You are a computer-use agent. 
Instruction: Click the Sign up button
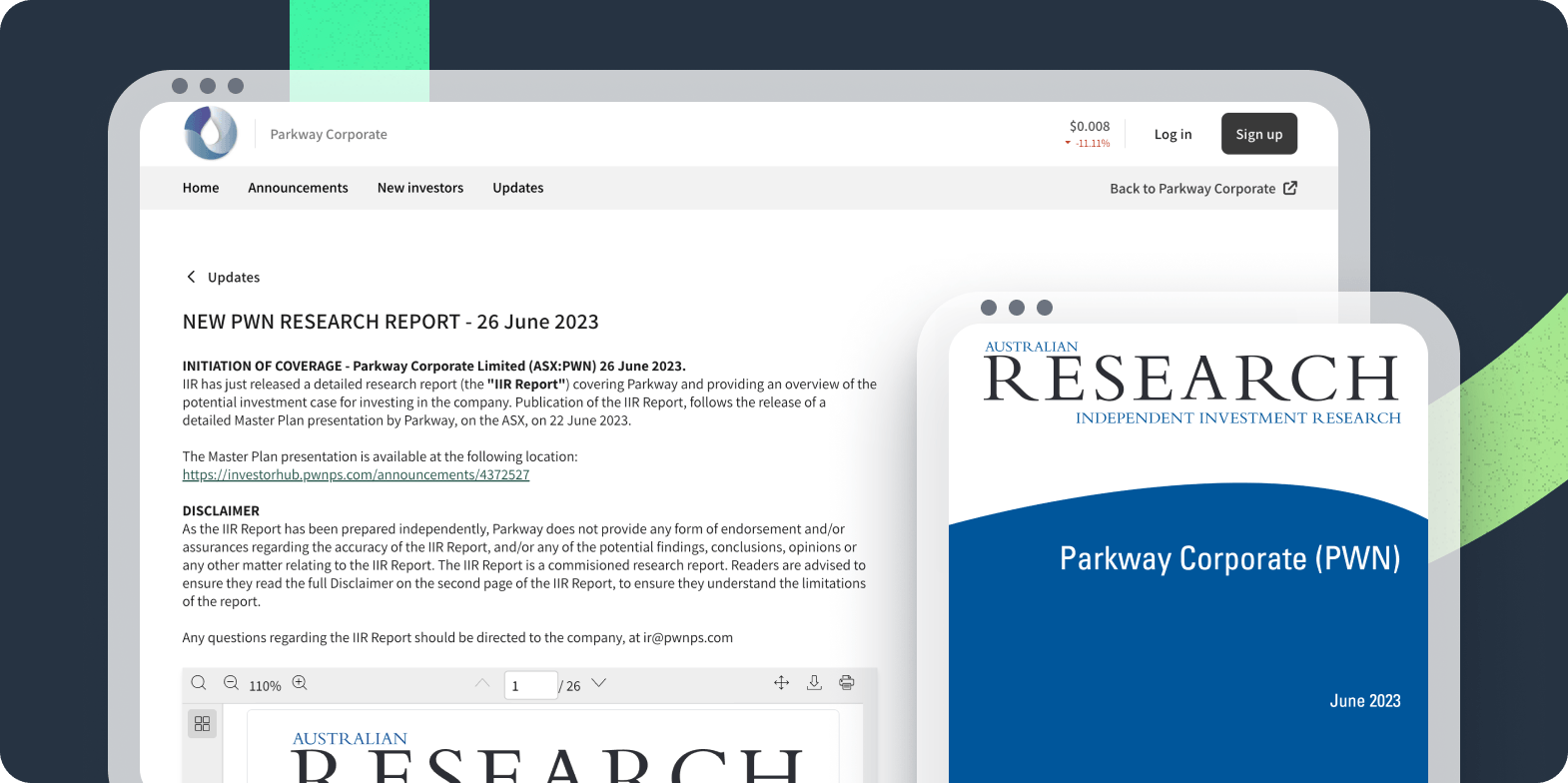tap(1259, 134)
